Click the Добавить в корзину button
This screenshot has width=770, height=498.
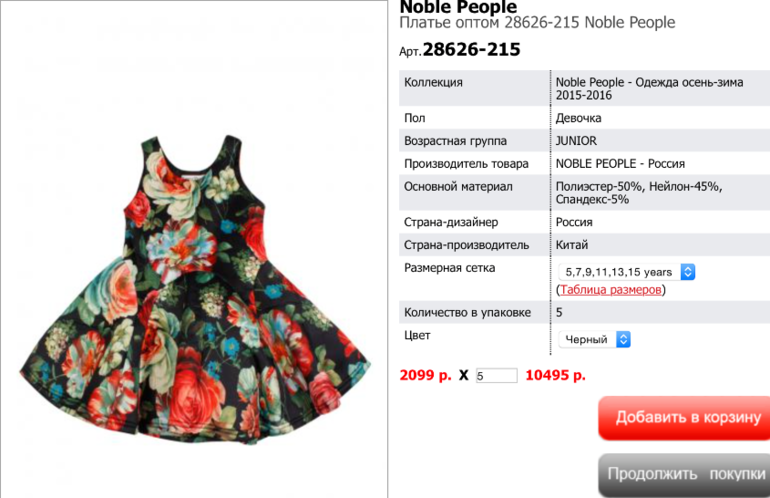pyautogui.click(x=684, y=417)
